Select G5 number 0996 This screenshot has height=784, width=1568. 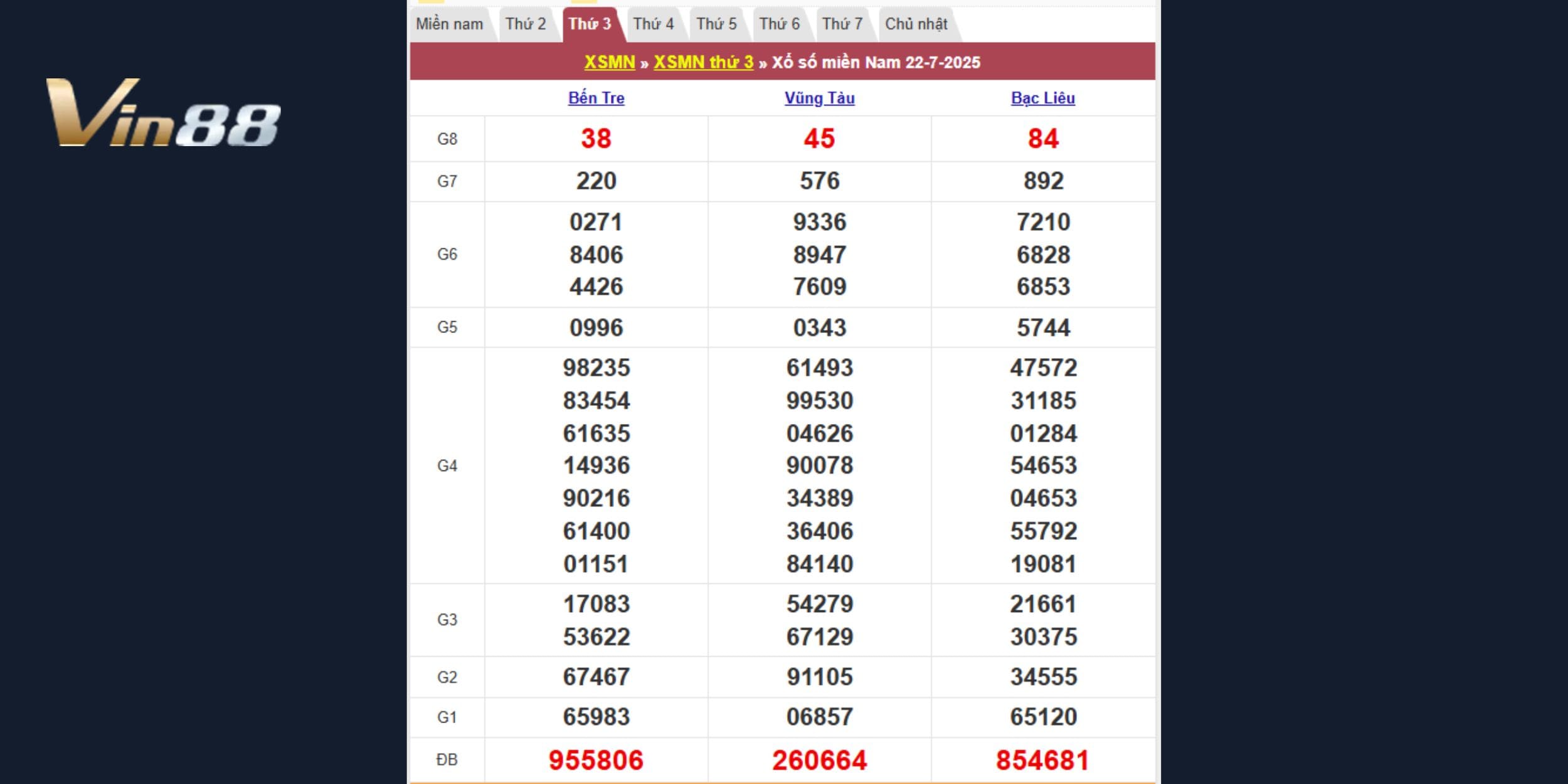click(x=596, y=327)
